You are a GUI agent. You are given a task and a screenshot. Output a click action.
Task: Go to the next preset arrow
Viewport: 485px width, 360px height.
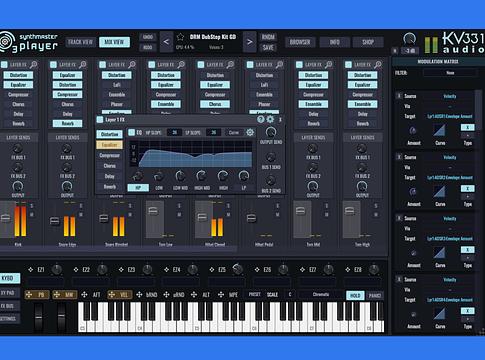249,42
